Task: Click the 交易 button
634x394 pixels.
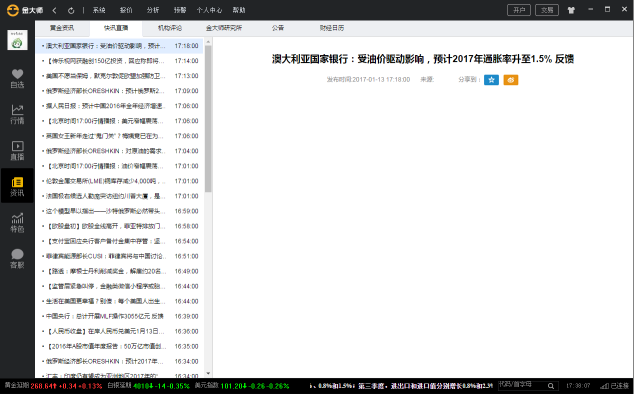Action: [547, 10]
